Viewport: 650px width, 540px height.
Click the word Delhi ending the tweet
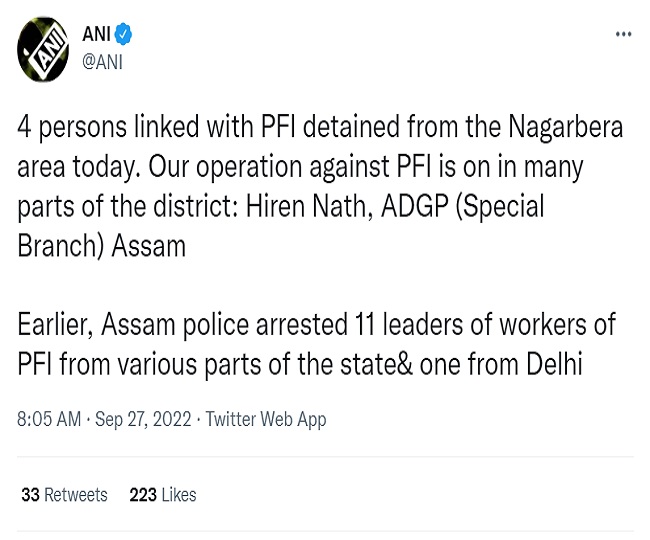click(x=555, y=364)
